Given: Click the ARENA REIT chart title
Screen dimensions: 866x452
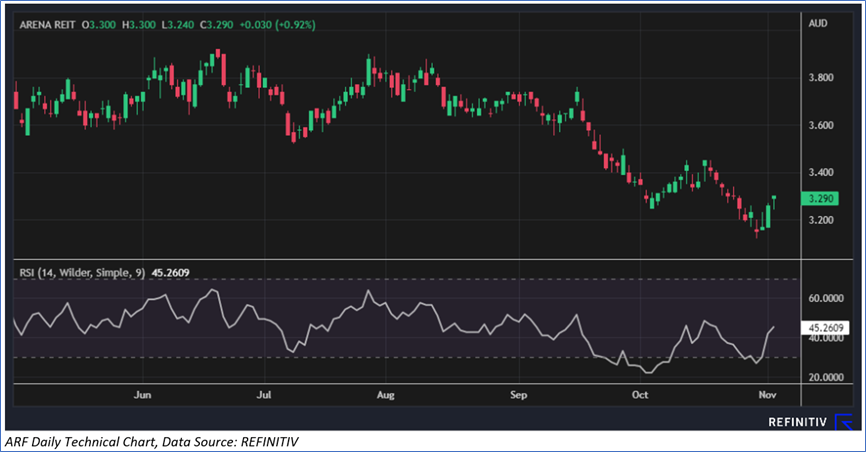Looking at the screenshot, I should tap(47, 25).
